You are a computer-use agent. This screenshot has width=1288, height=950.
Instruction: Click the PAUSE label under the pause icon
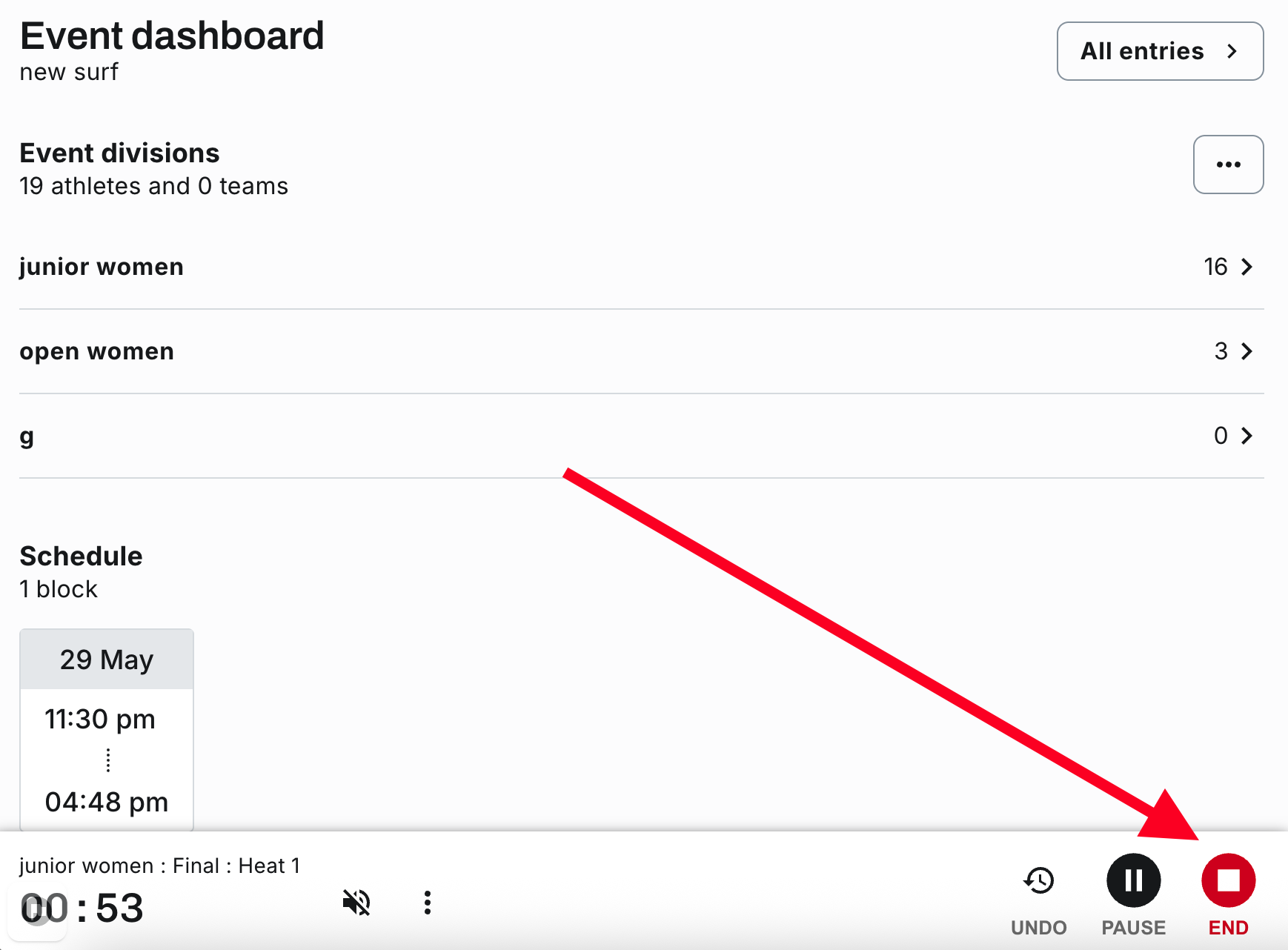[x=1133, y=928]
